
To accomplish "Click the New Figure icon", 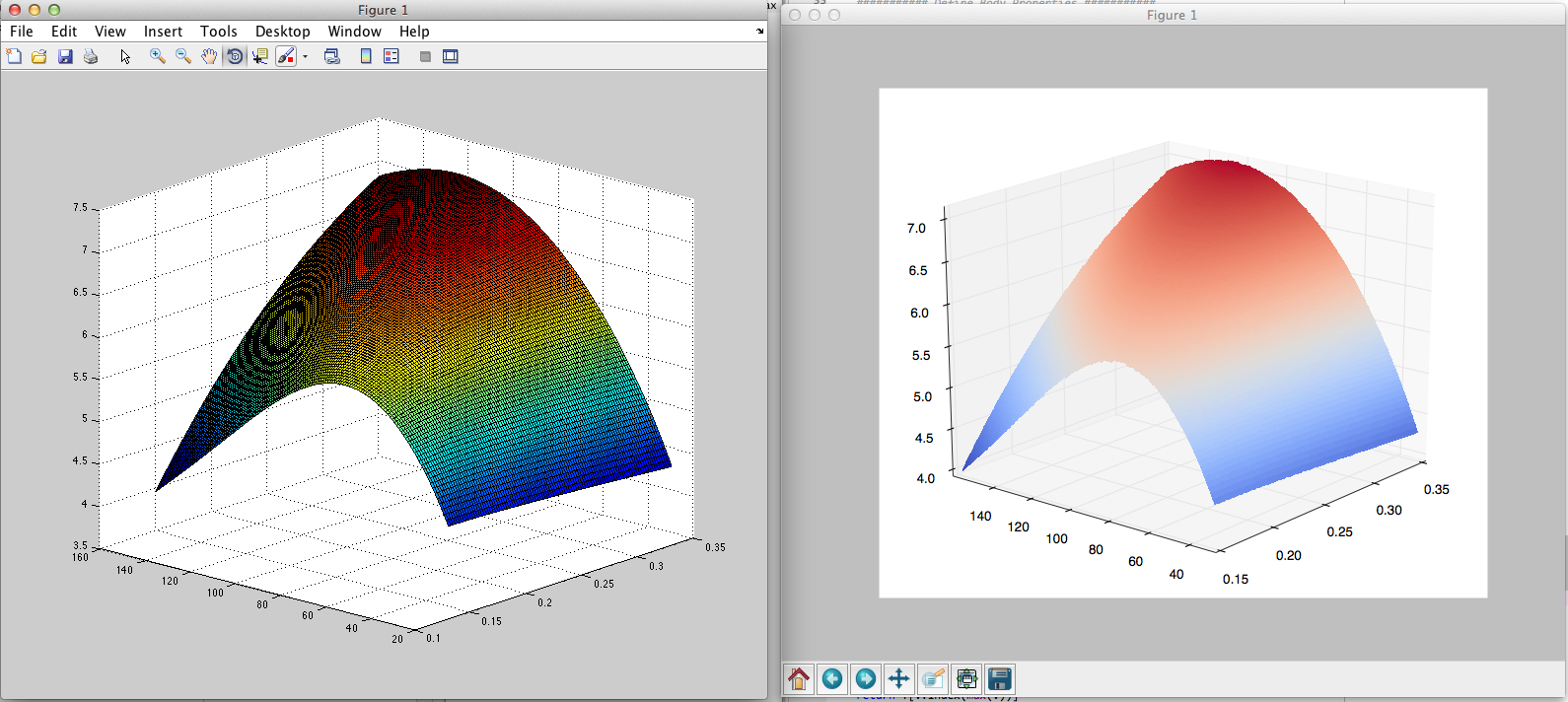I will point(14,57).
